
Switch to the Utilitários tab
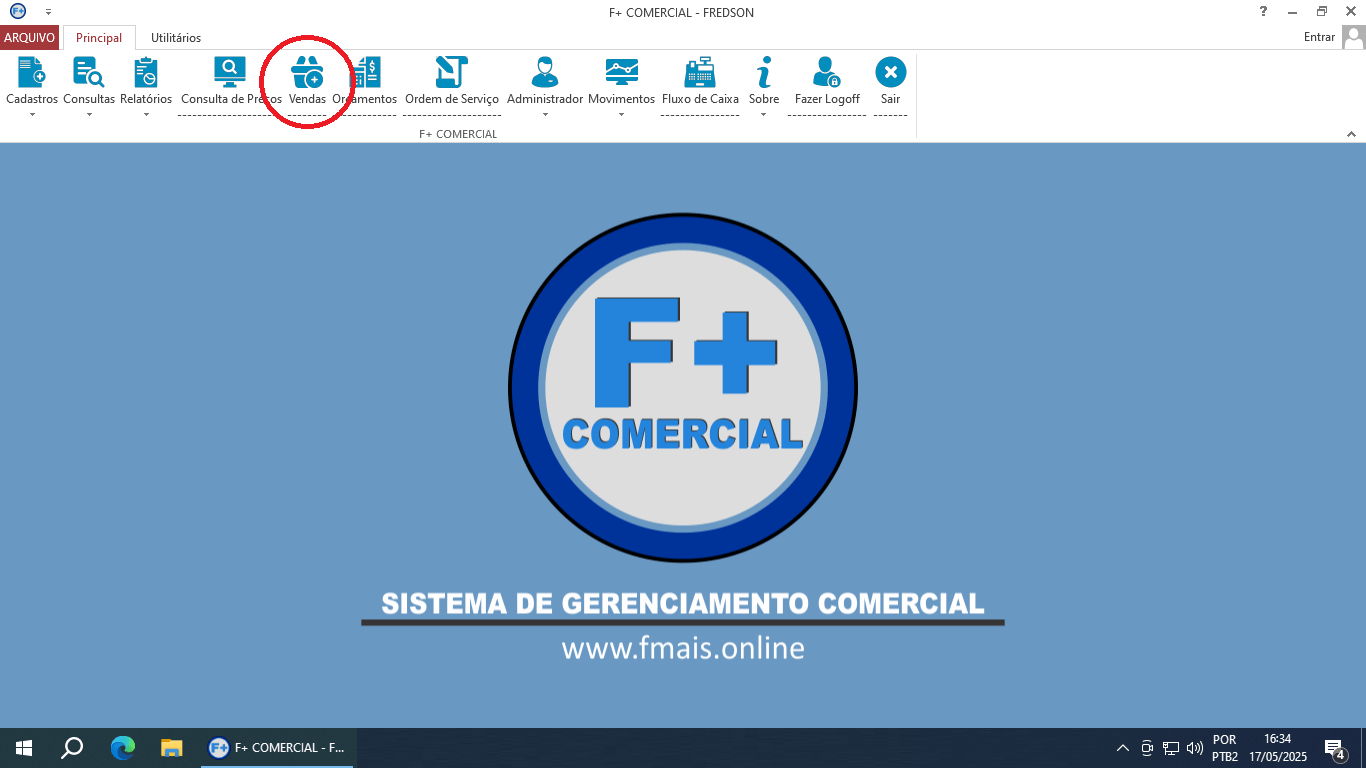[176, 38]
